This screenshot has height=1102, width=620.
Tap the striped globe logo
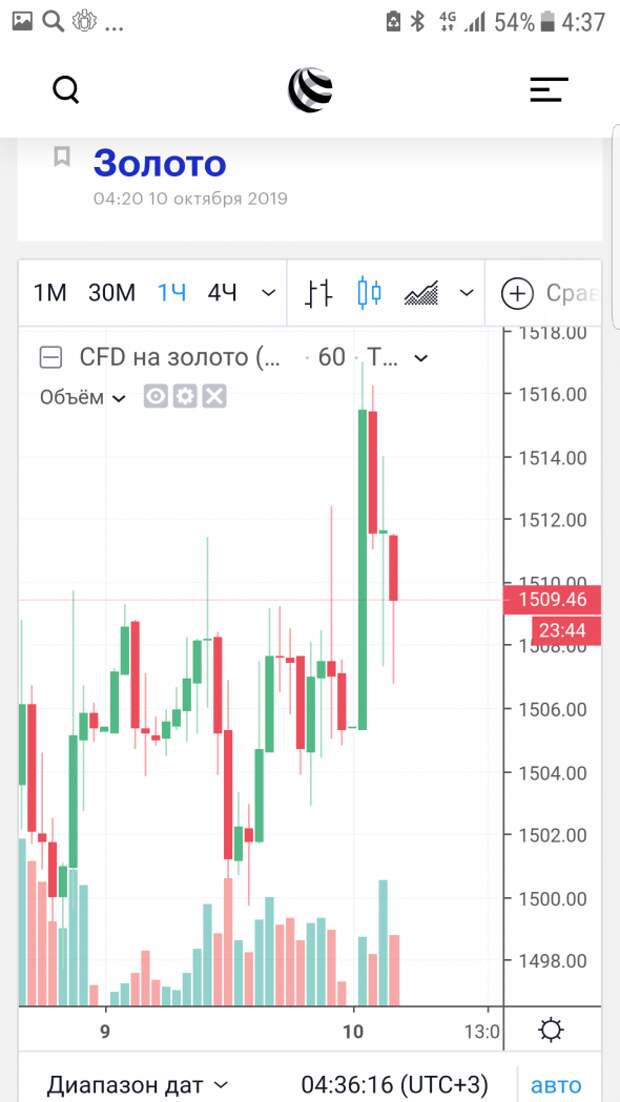pos(310,89)
